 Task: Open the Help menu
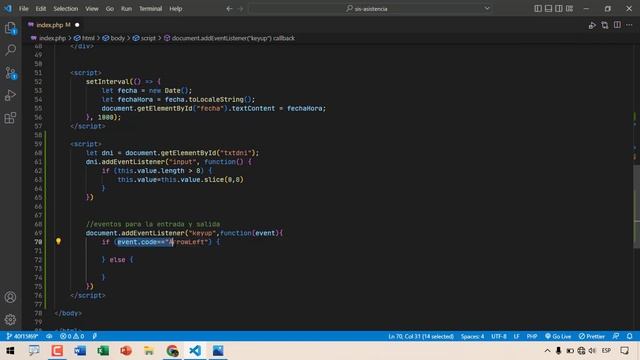176,9
